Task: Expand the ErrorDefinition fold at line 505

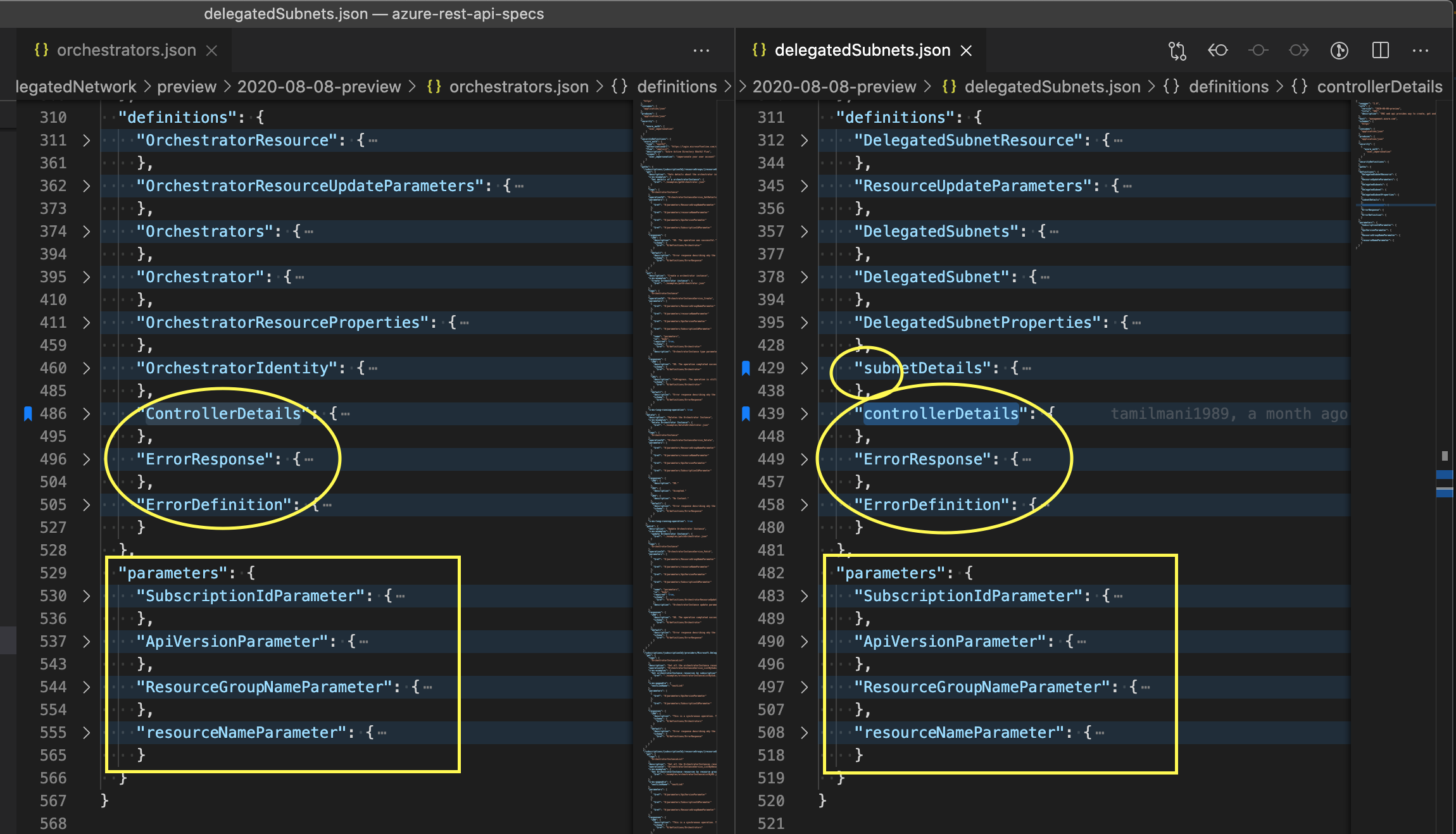Action: pos(87,505)
